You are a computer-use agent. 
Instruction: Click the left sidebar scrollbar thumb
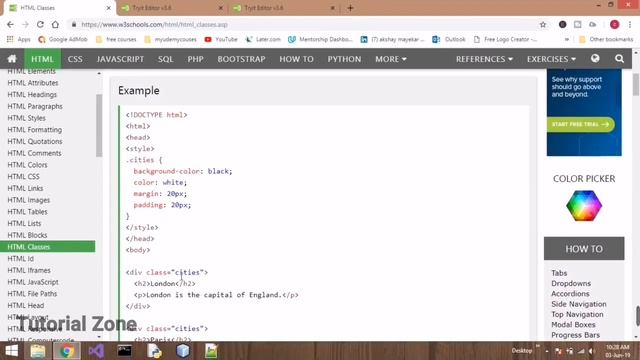click(x=99, y=125)
